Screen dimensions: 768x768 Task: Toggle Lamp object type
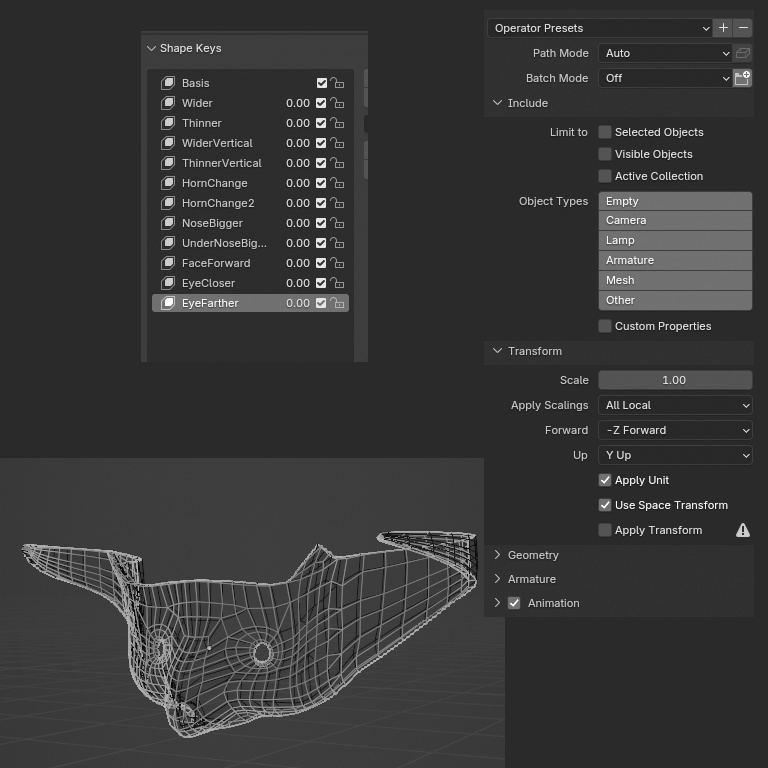tap(675, 240)
